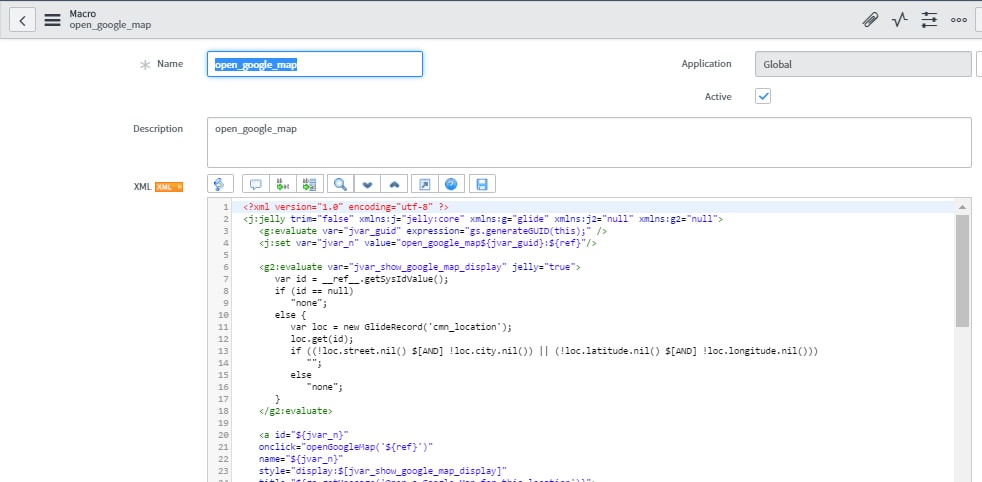The height and width of the screenshot is (482, 982).
Task: Focus the Name input field
Action: click(x=315, y=64)
